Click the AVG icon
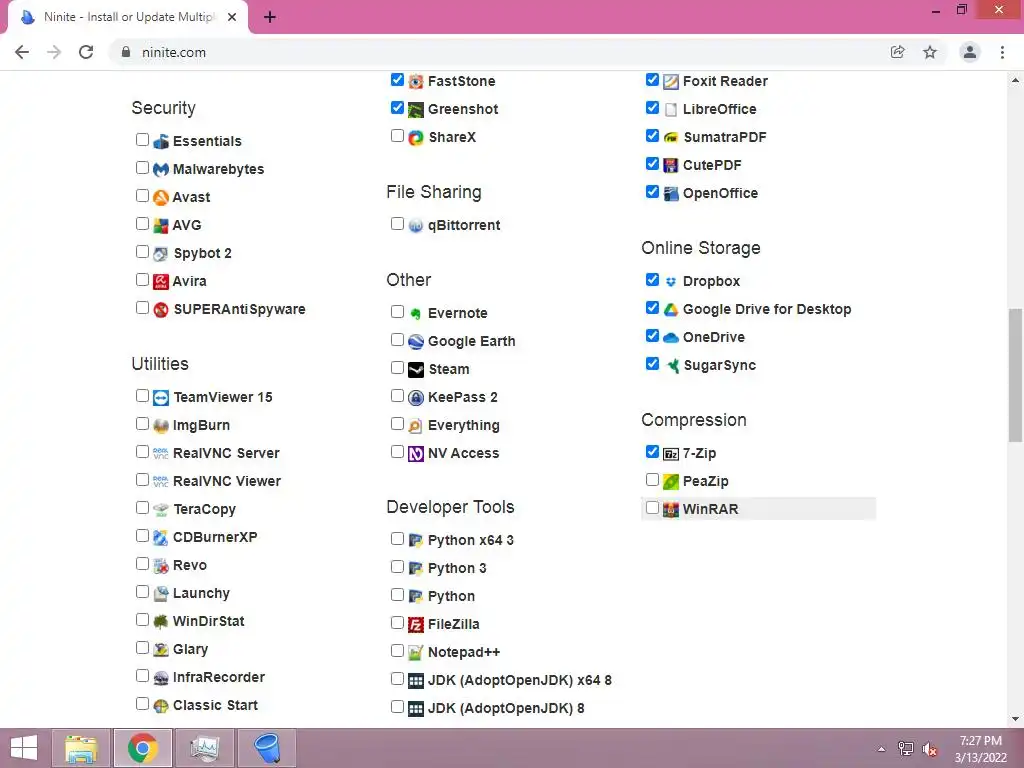Image resolution: width=1024 pixels, height=768 pixels. [161, 225]
